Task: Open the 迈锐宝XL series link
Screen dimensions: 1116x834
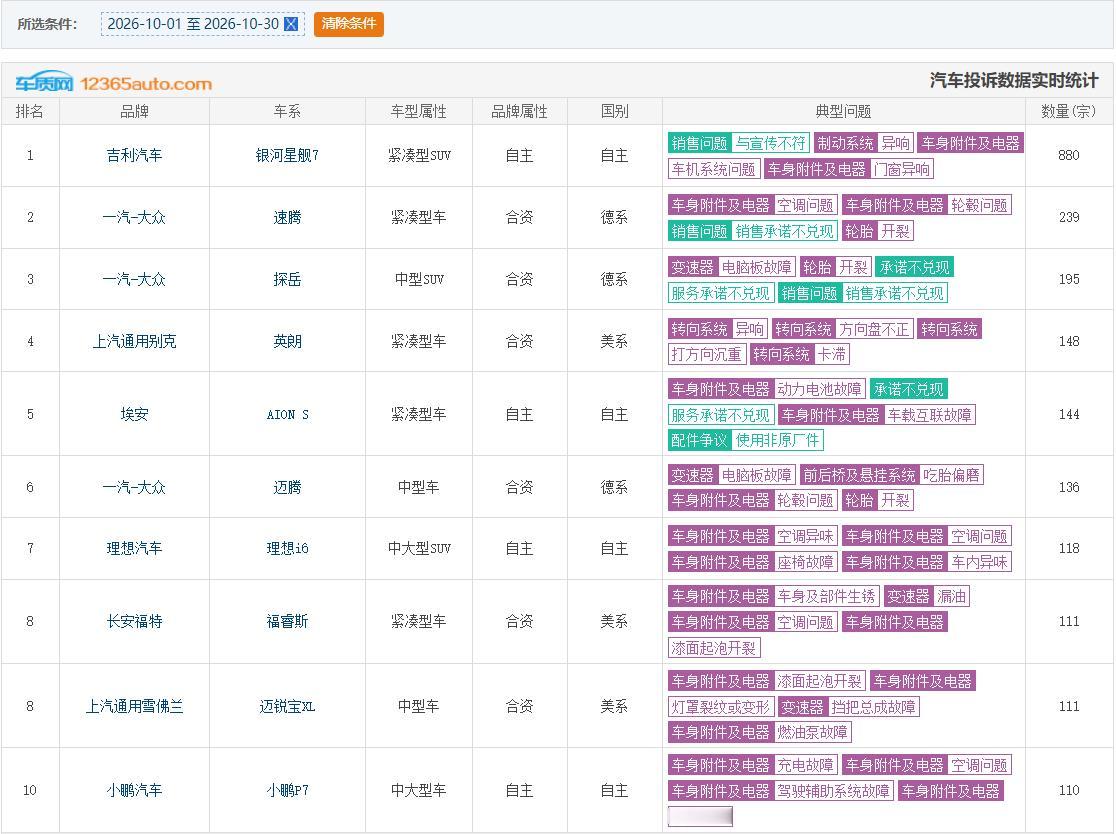Action: click(x=287, y=706)
